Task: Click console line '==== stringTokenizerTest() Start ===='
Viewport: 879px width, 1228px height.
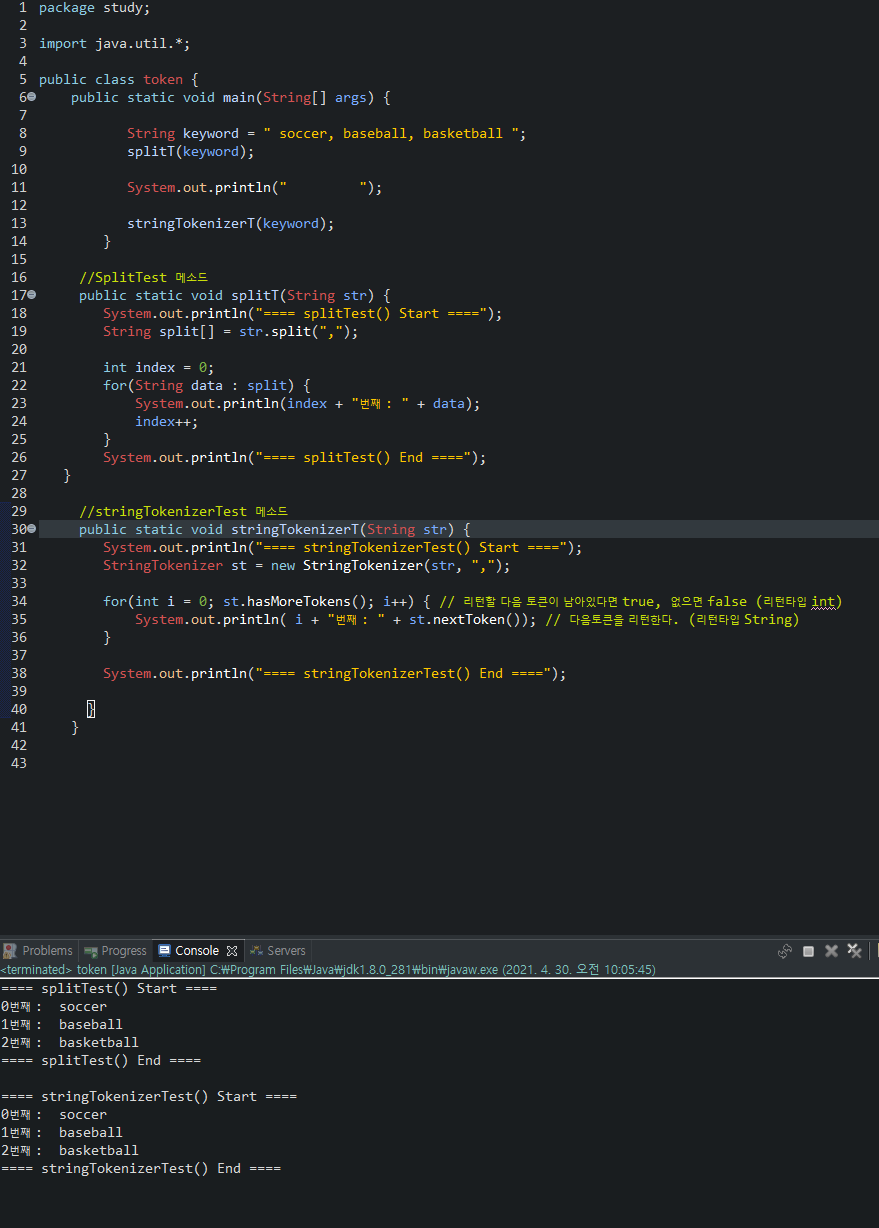Action: pyautogui.click(x=149, y=1097)
